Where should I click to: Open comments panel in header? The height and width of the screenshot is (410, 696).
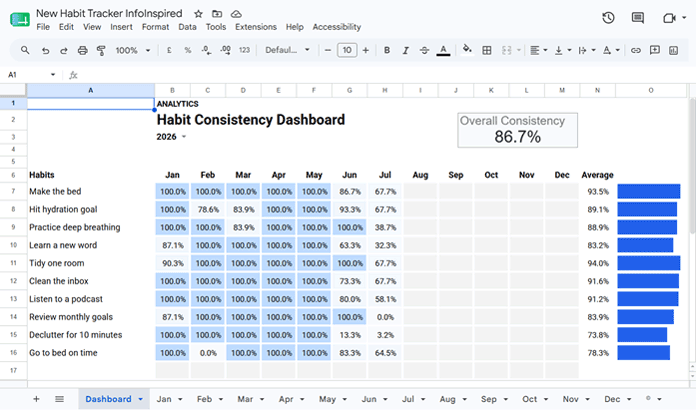[638, 18]
